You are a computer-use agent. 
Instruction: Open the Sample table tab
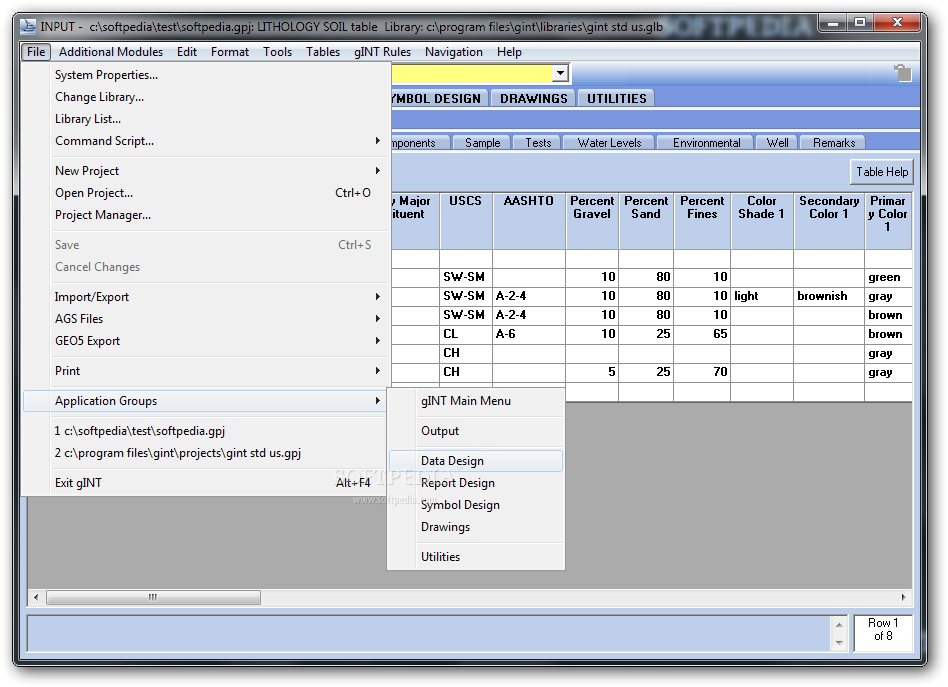tap(482, 143)
